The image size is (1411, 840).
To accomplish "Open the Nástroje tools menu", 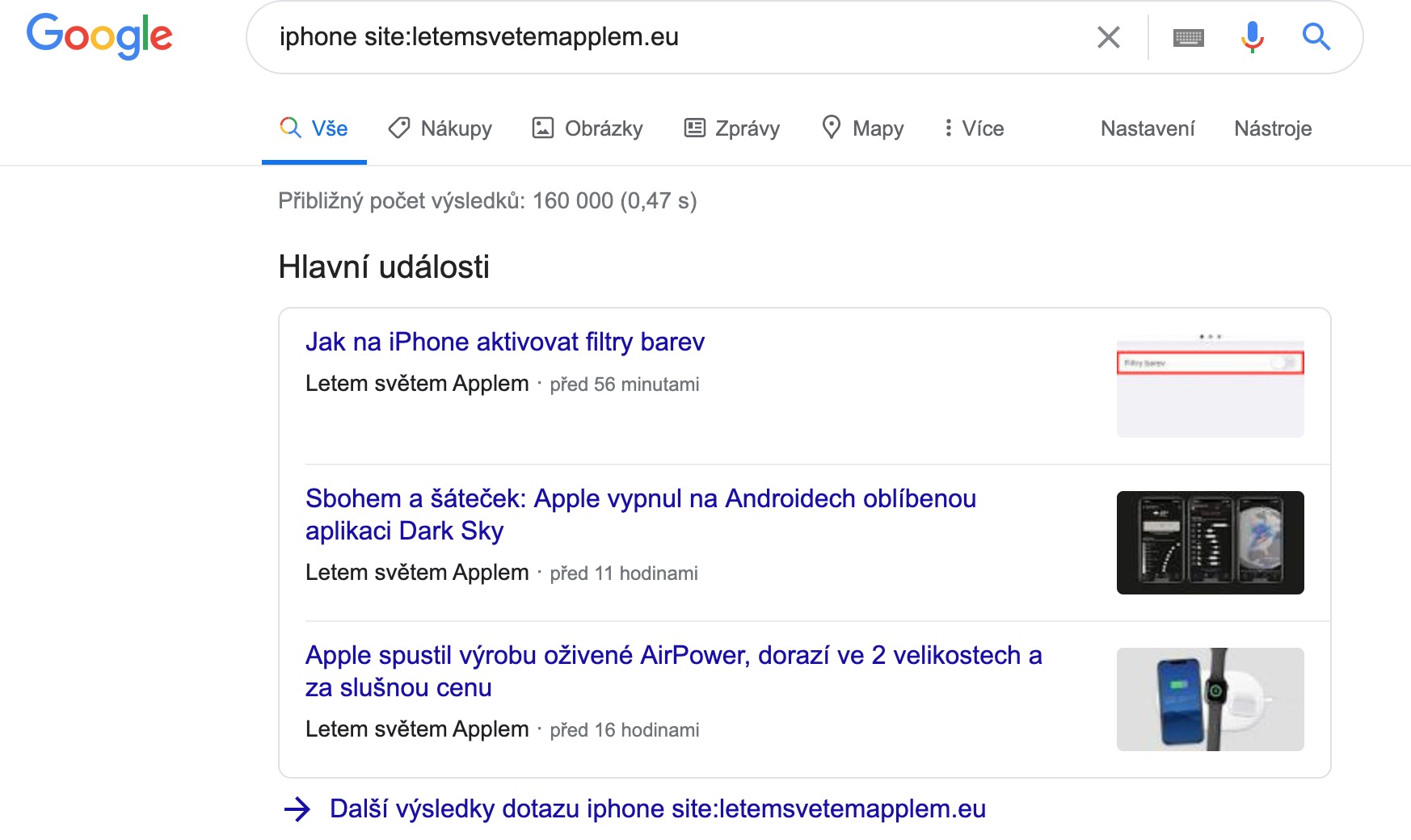I will coord(1272,128).
